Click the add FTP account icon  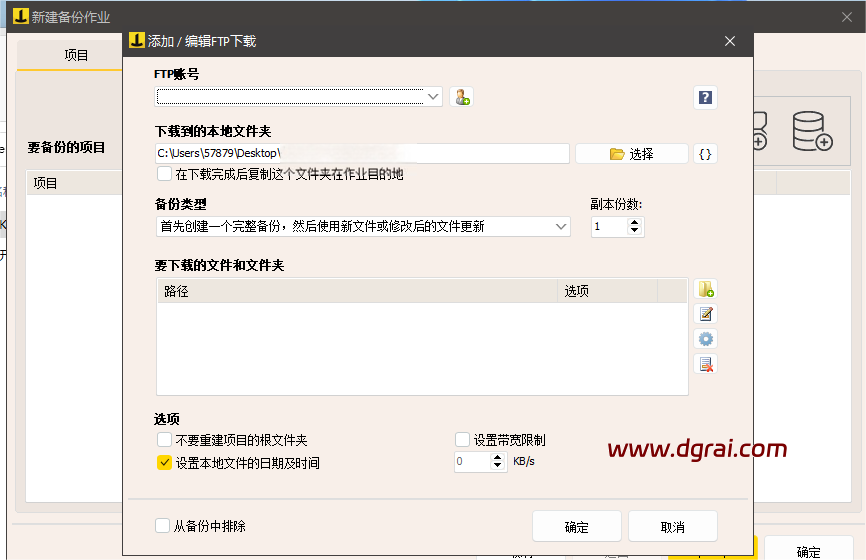tap(460, 97)
